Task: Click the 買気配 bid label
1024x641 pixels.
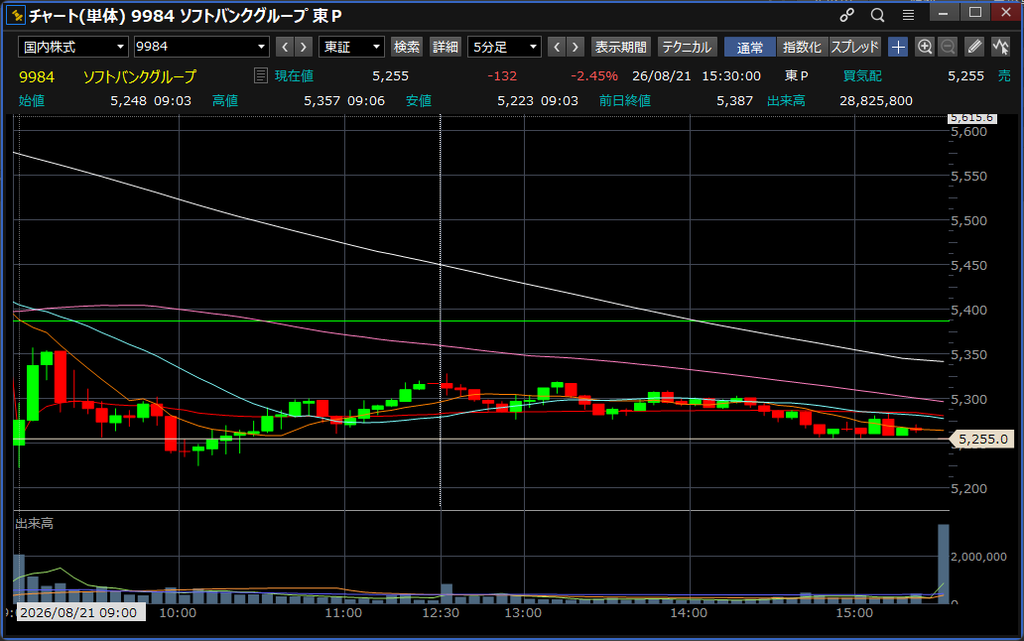Action: 862,76
